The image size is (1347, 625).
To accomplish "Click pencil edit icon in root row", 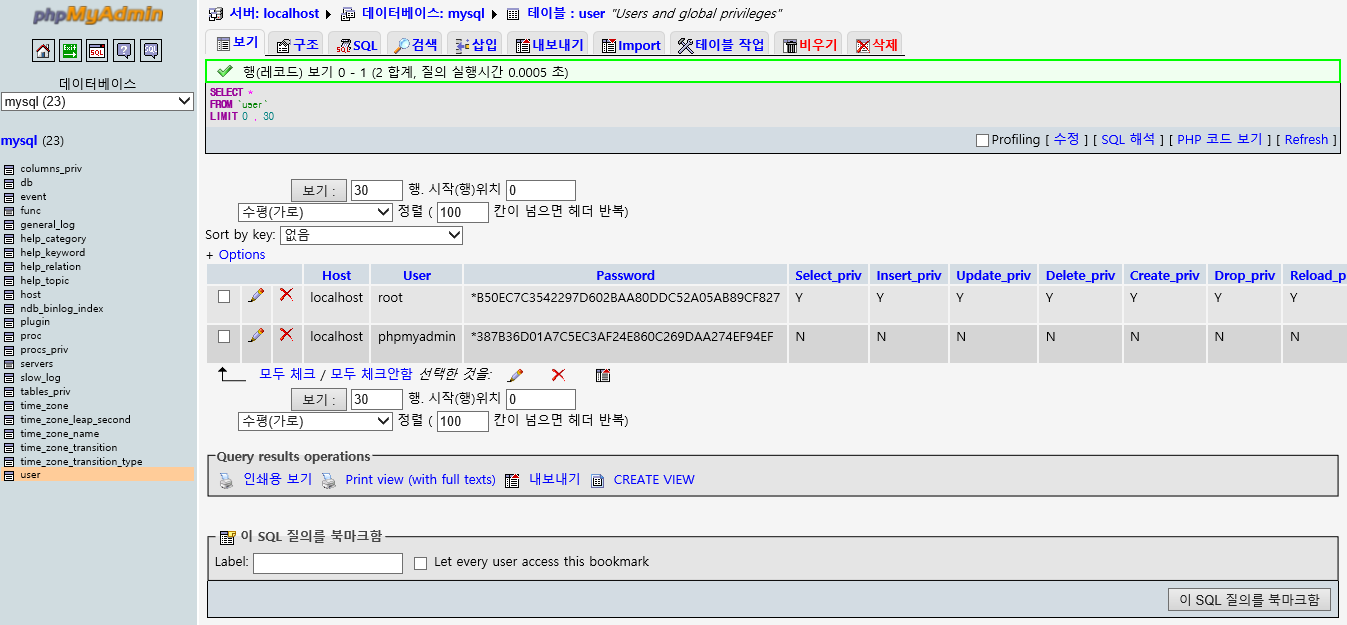I will (256, 296).
